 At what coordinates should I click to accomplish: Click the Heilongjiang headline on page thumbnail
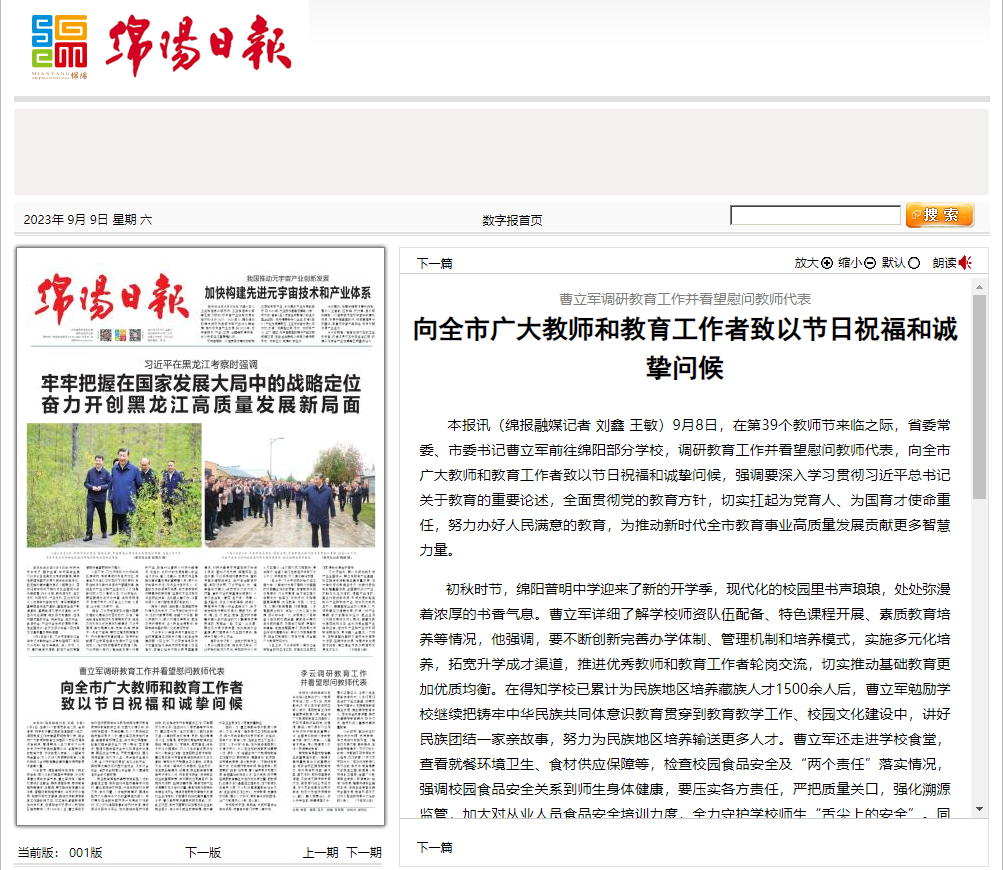tap(200, 393)
